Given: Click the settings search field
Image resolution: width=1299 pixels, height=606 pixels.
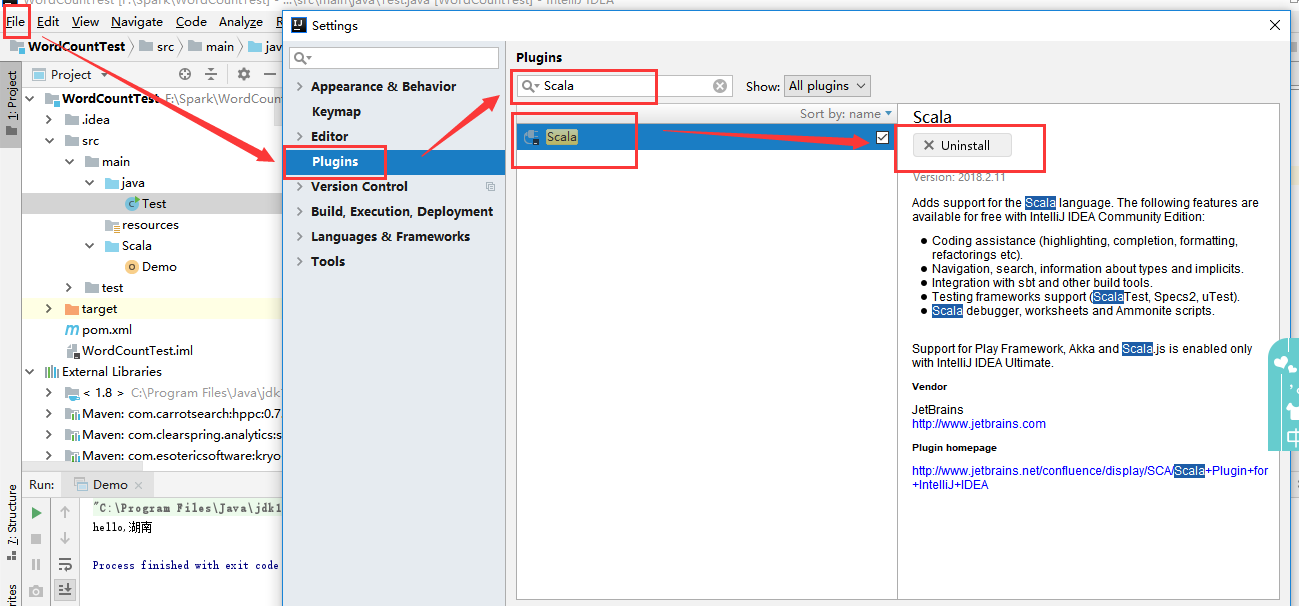Looking at the screenshot, I should (x=394, y=59).
